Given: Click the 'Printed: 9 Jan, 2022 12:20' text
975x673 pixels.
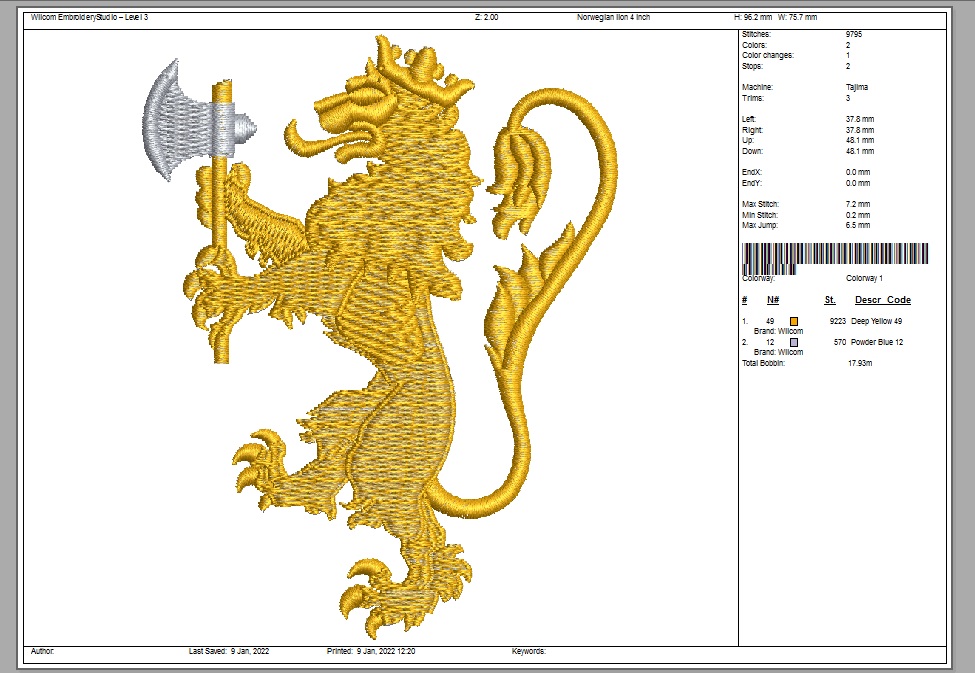Looking at the screenshot, I should [371, 651].
